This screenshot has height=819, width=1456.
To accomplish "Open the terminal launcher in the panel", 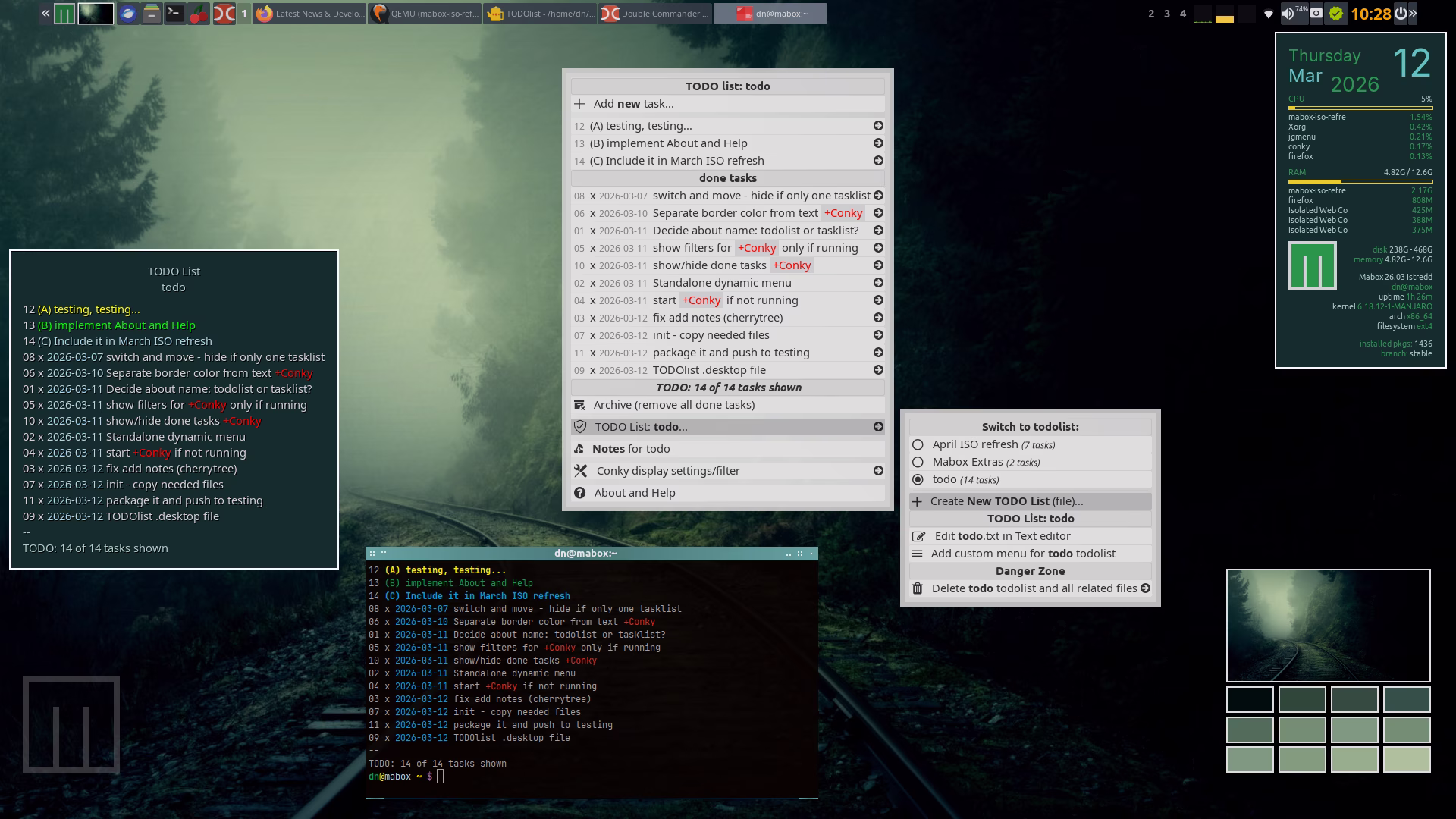I will pos(174,13).
